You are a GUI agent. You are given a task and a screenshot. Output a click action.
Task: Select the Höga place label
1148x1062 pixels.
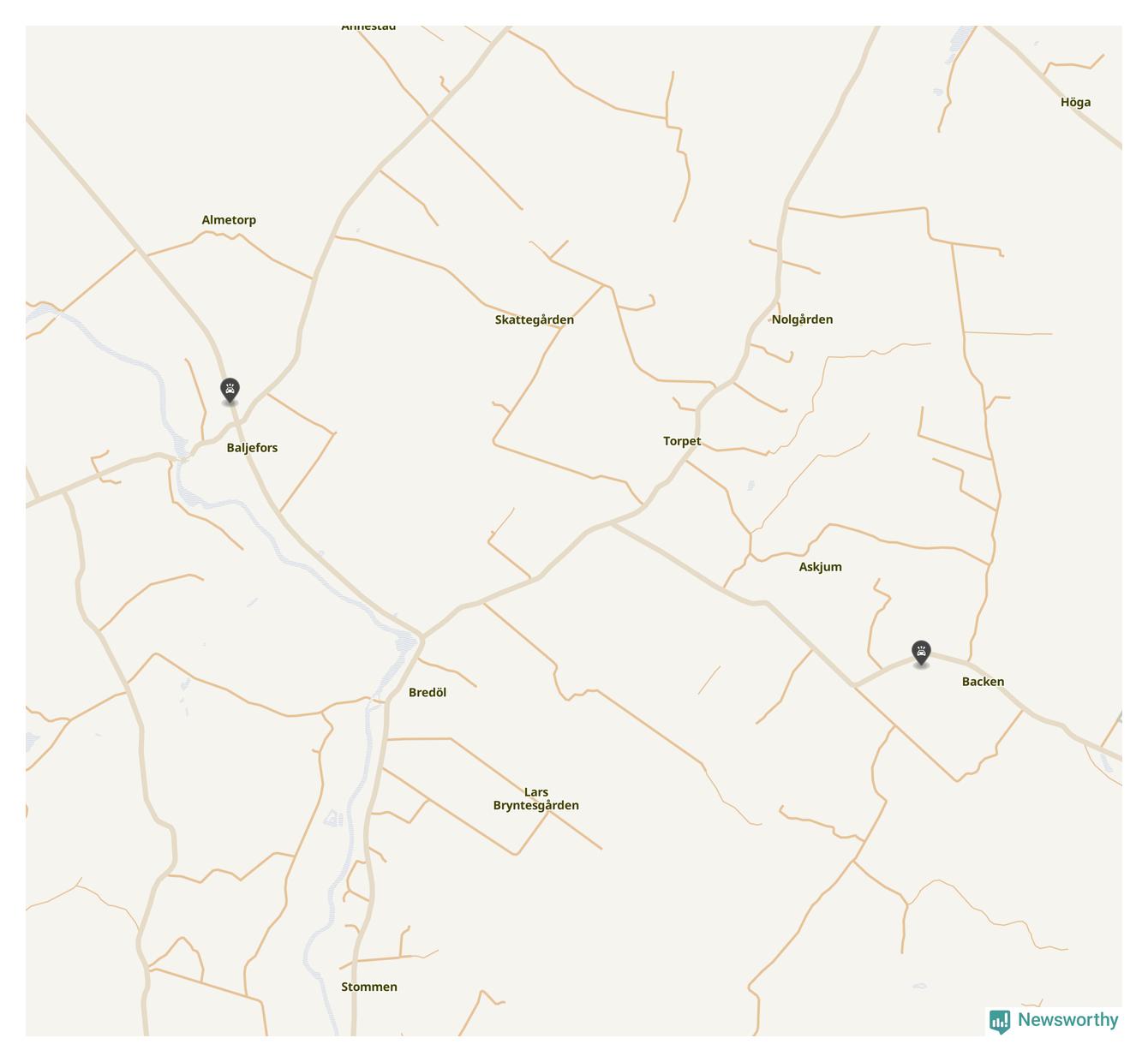pos(1075,103)
